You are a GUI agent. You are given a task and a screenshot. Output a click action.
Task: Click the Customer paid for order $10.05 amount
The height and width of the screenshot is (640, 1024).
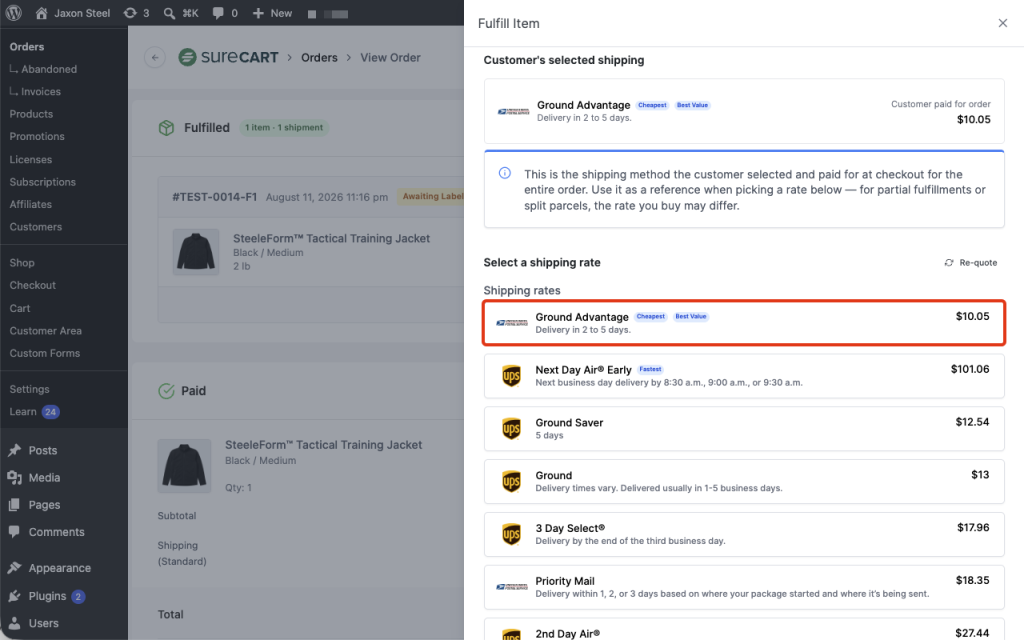tap(974, 120)
